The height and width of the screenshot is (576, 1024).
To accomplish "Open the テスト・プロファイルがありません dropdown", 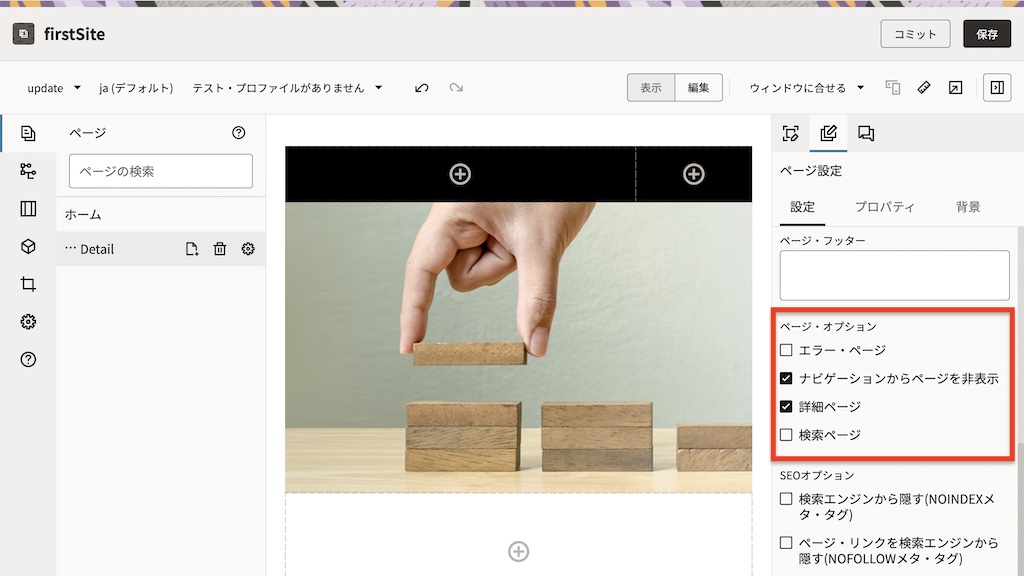I will point(287,88).
